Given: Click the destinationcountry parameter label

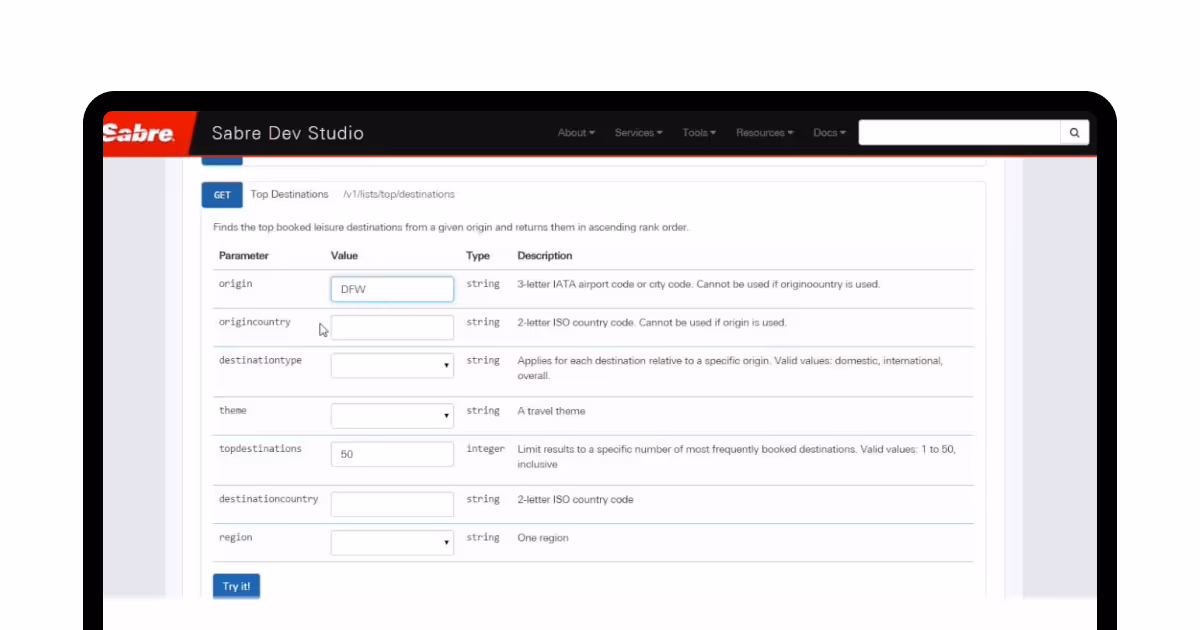Looking at the screenshot, I should [x=269, y=499].
